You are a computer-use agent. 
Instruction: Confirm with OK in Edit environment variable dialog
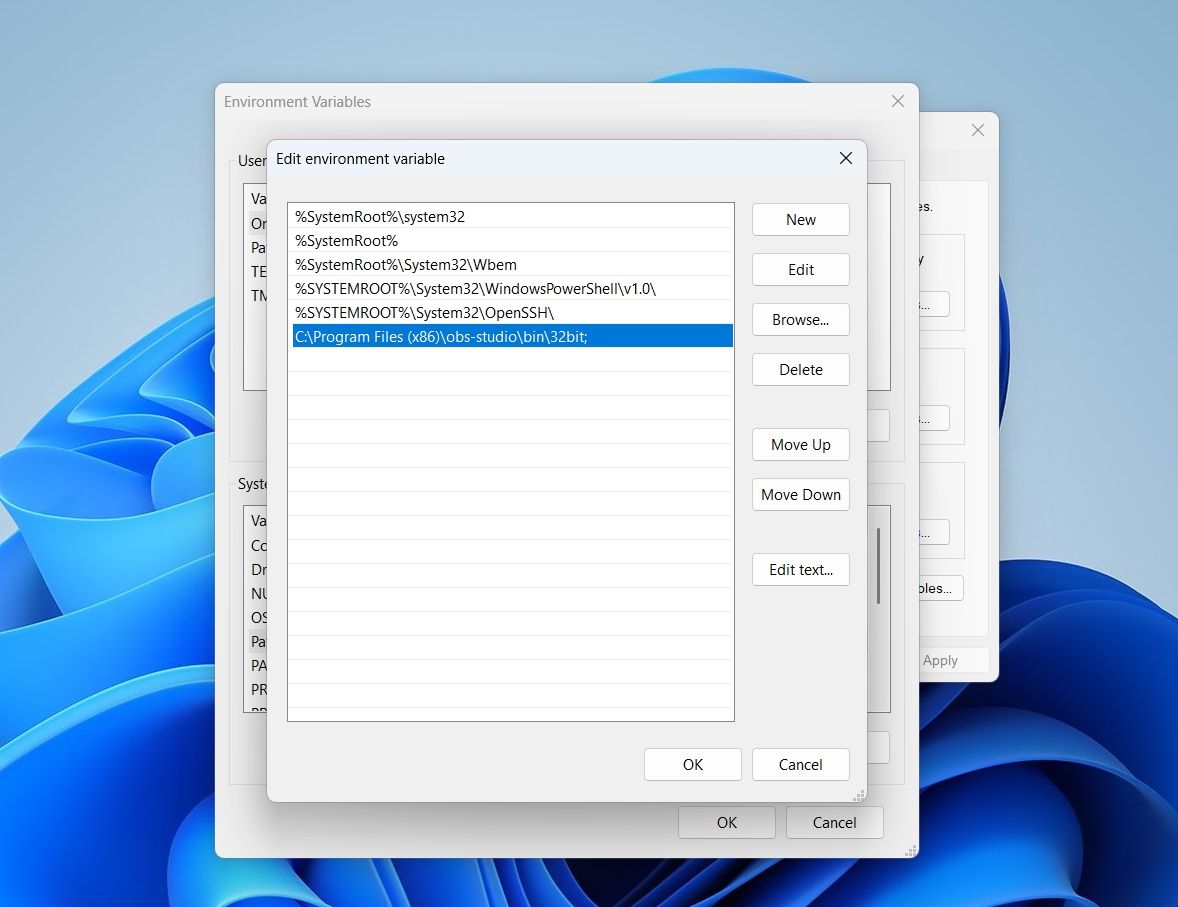(693, 764)
